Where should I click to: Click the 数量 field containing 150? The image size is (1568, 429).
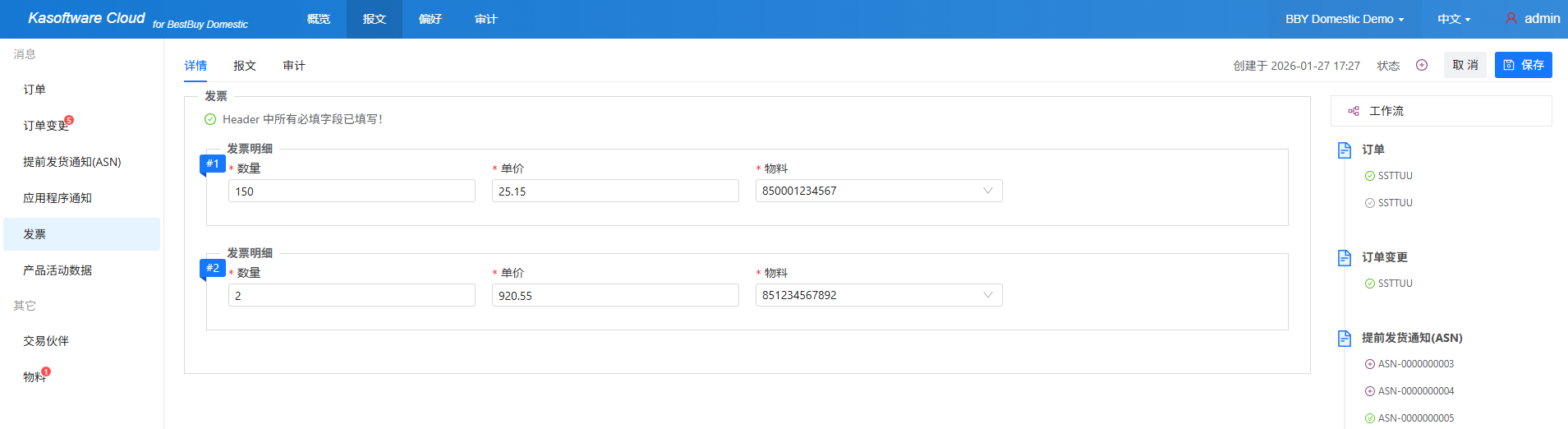pos(352,191)
